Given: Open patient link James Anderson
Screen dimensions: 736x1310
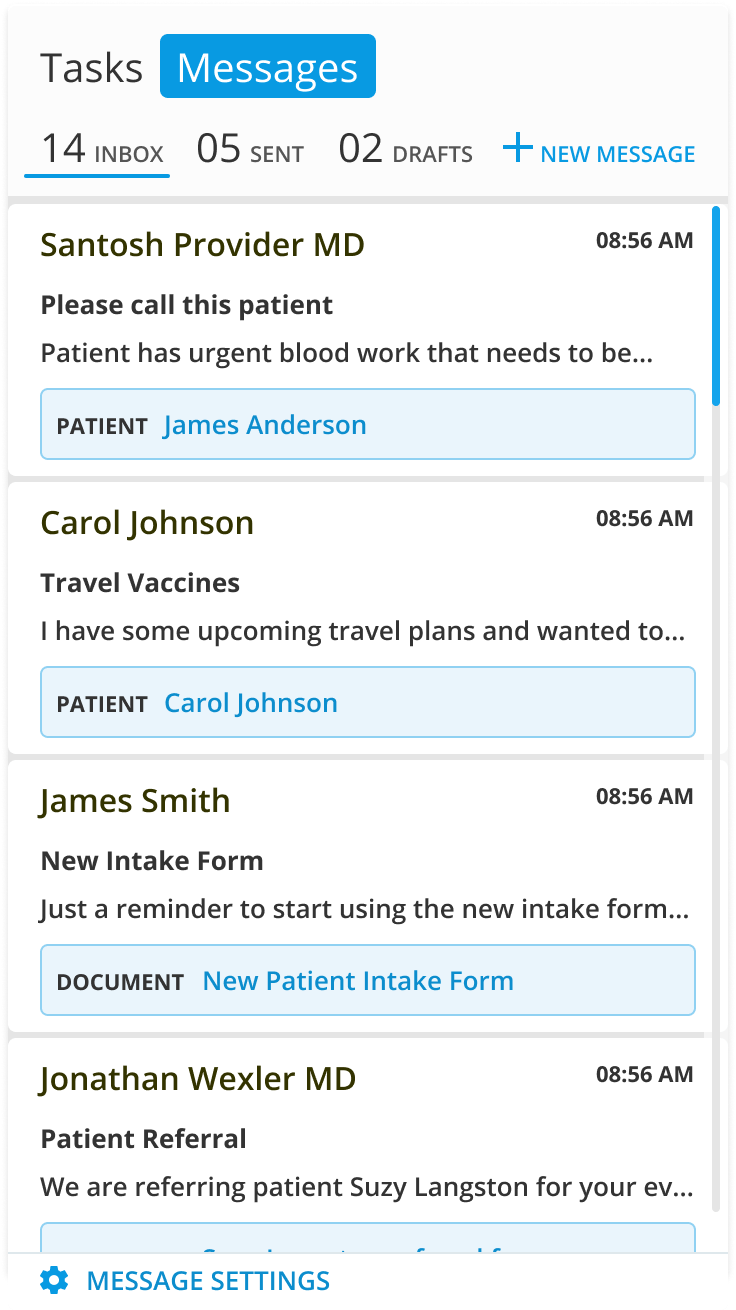Looking at the screenshot, I should point(265,425).
